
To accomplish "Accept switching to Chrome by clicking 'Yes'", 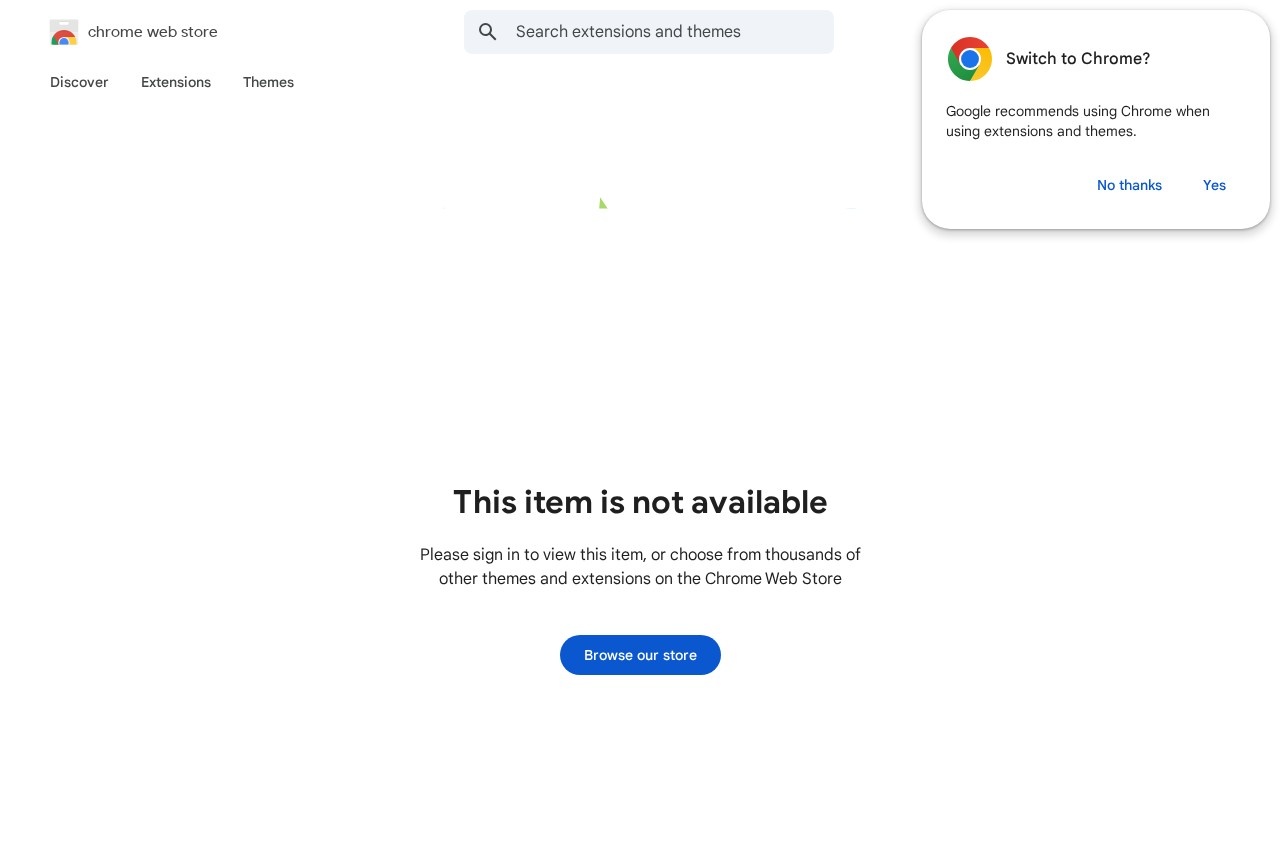I will pyautogui.click(x=1214, y=185).
